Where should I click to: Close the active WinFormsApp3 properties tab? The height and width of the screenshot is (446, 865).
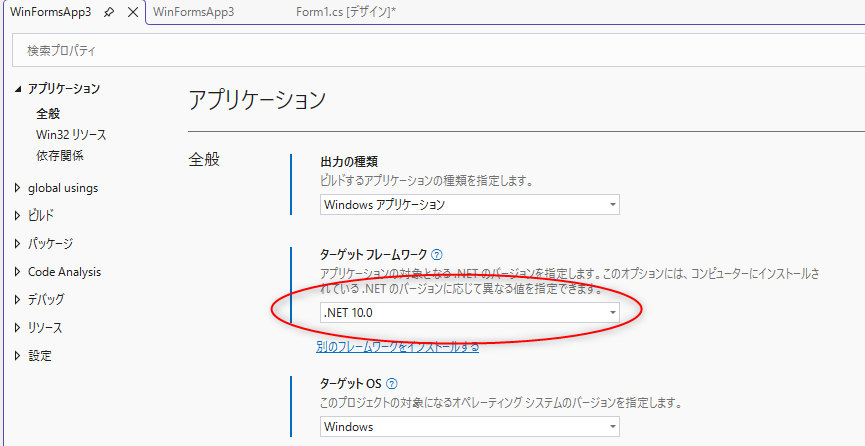click(x=133, y=13)
